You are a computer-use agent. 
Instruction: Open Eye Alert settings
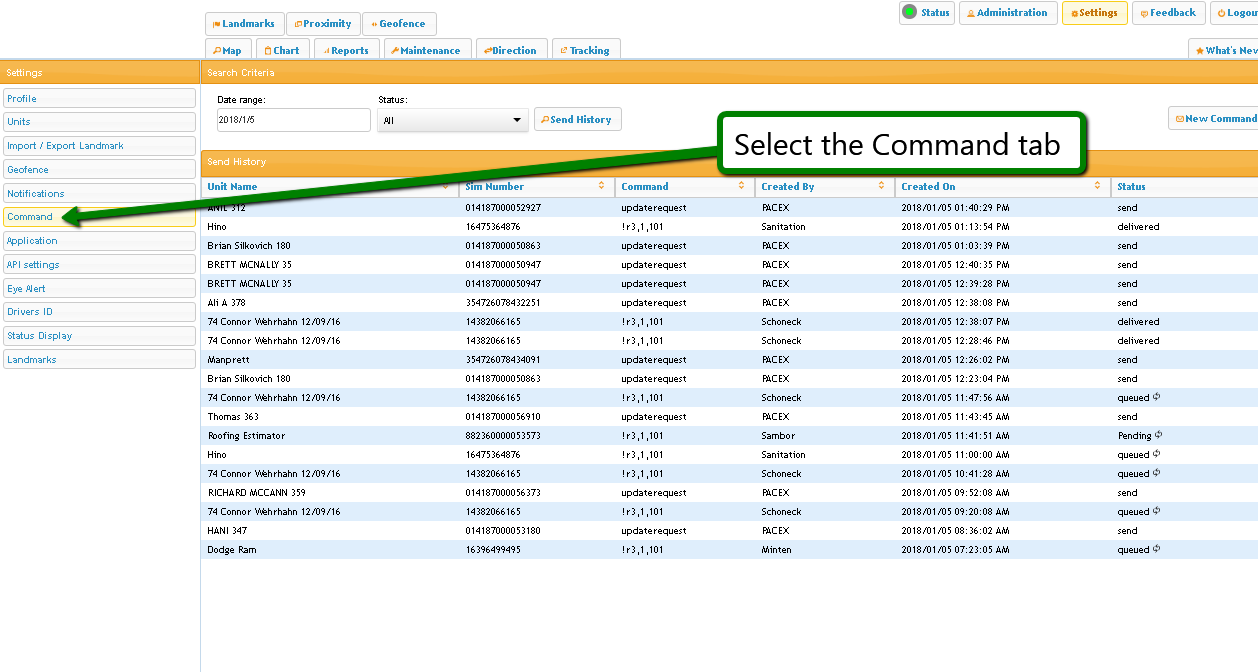click(27, 289)
